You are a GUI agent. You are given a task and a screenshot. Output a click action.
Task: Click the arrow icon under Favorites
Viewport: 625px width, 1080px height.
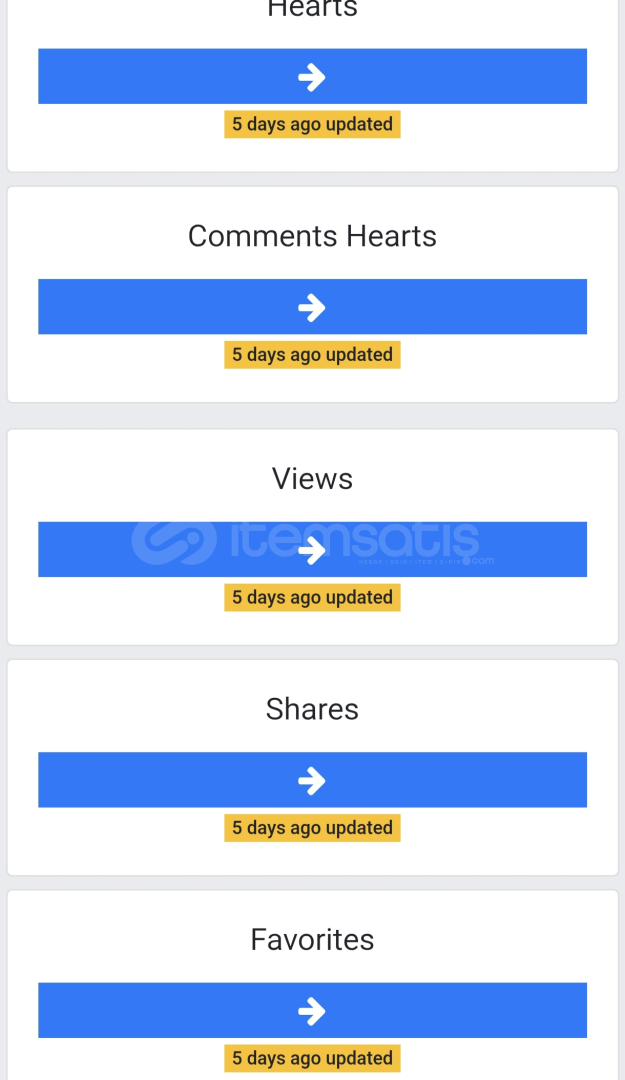(311, 1011)
